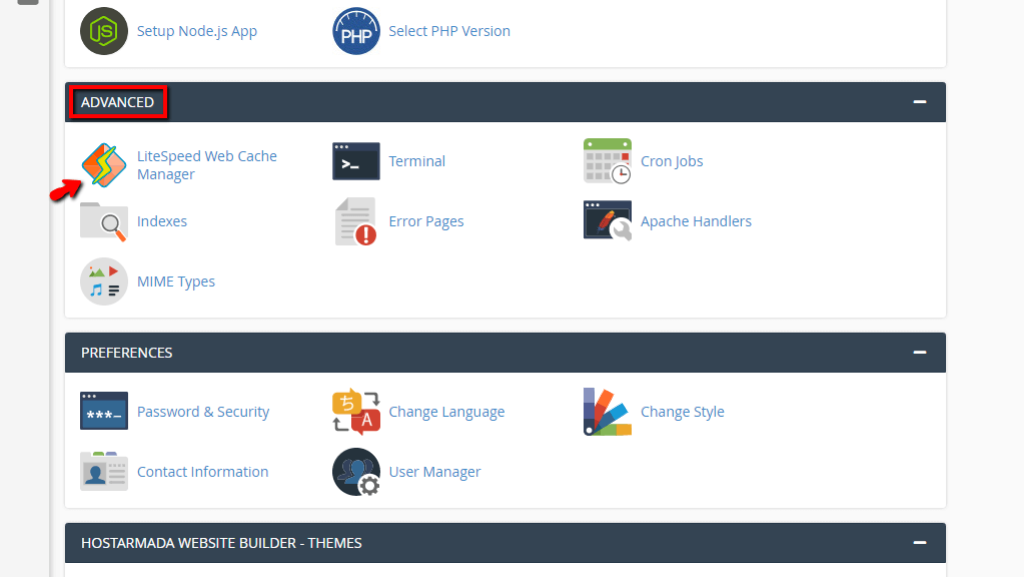The image size is (1024, 577).
Task: Click the MIME Types link
Action: [176, 281]
